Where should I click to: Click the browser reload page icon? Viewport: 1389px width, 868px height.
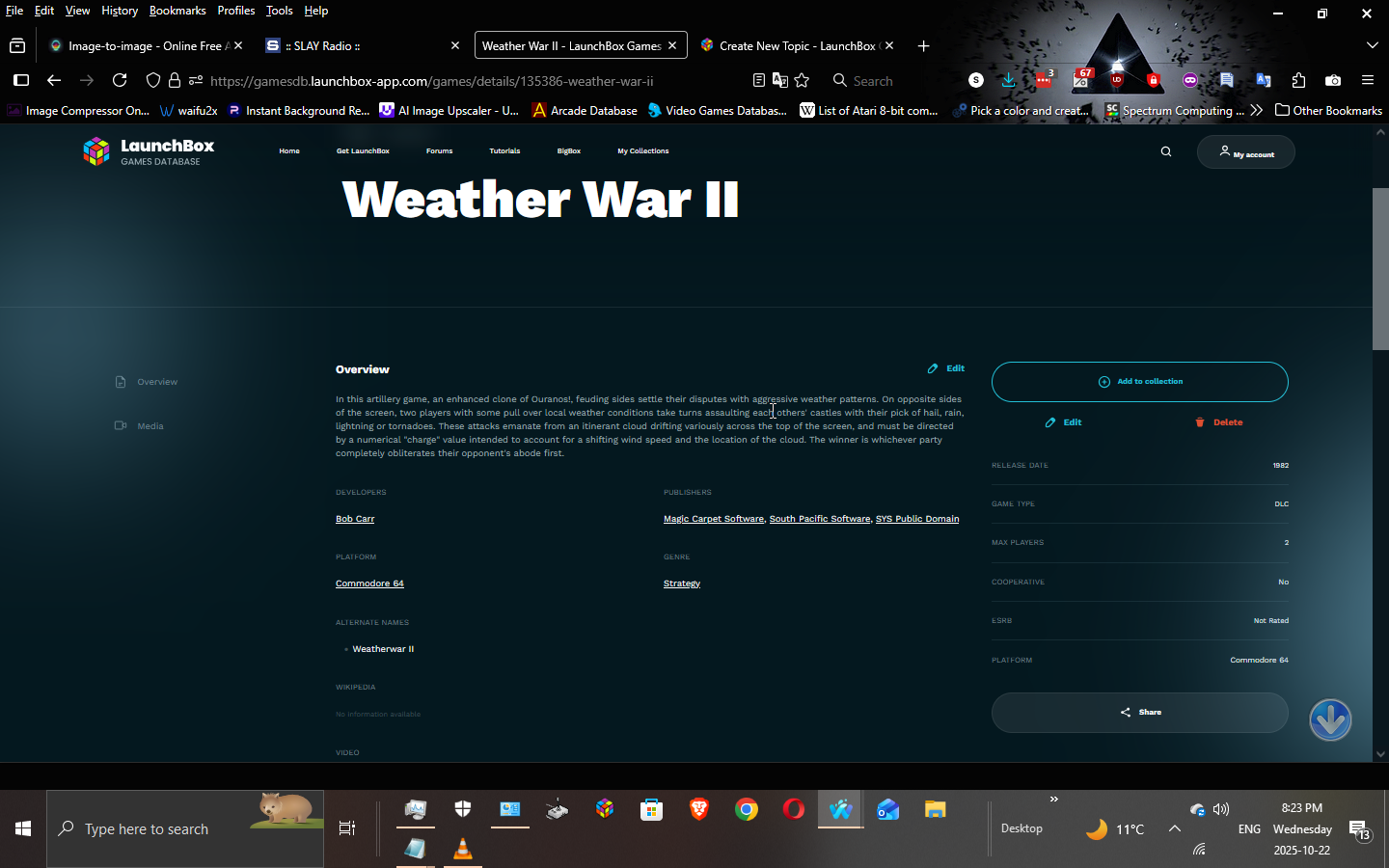pos(120,81)
